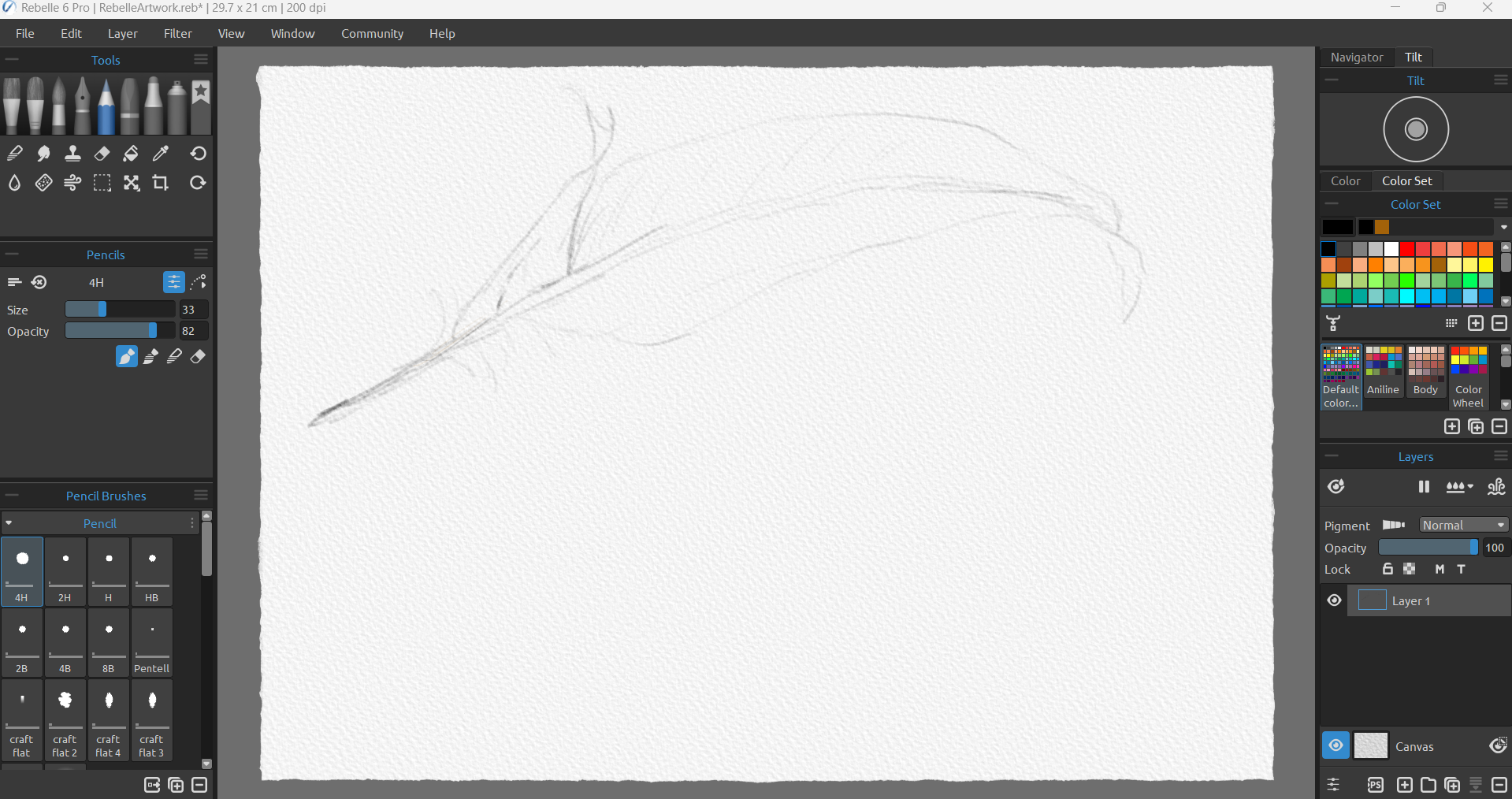
Task: Select the Eraser tool in Tools panel
Action: pos(102,154)
